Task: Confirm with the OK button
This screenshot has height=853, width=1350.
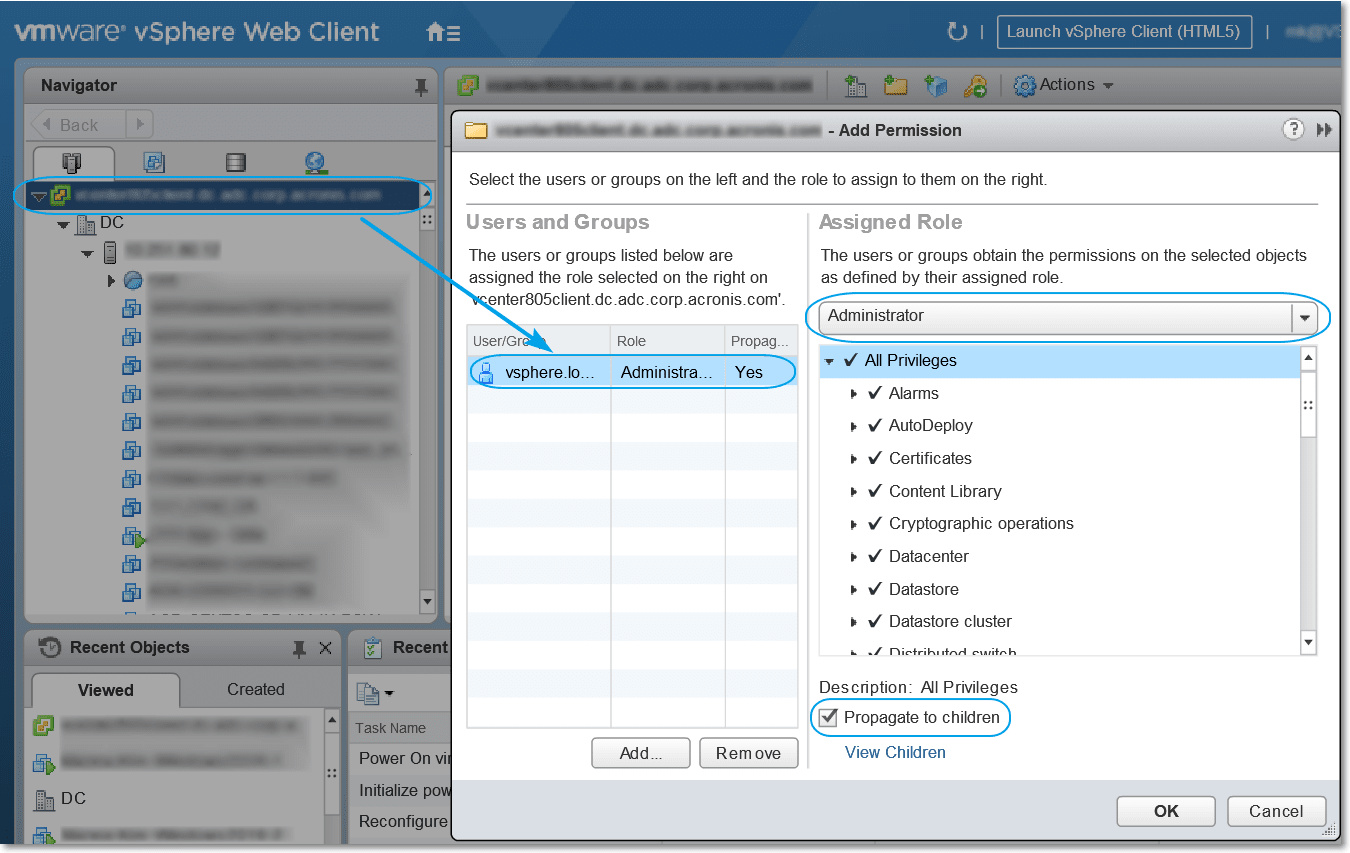Action: tap(1166, 811)
